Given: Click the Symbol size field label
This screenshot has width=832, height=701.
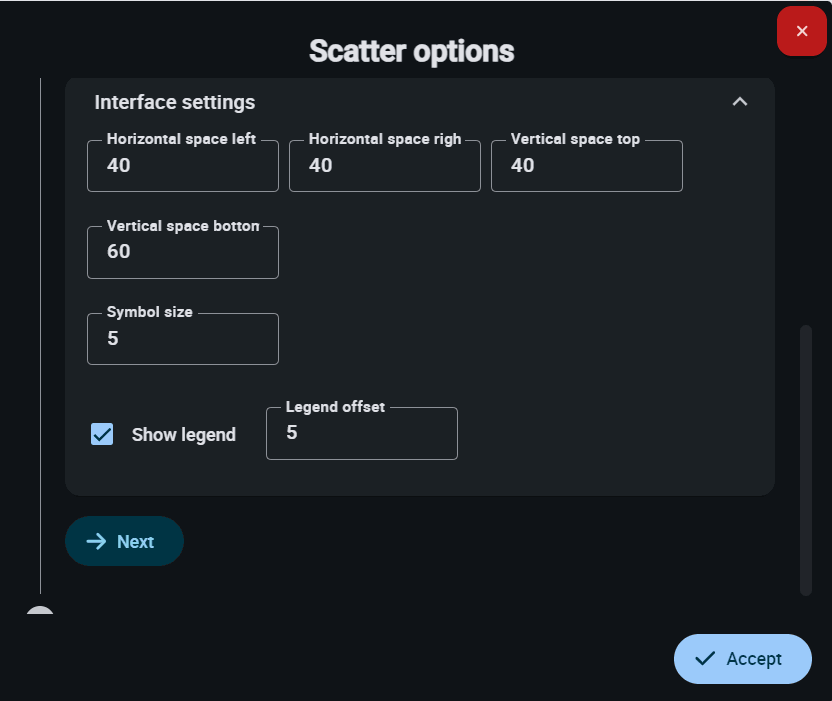Looking at the screenshot, I should [150, 312].
